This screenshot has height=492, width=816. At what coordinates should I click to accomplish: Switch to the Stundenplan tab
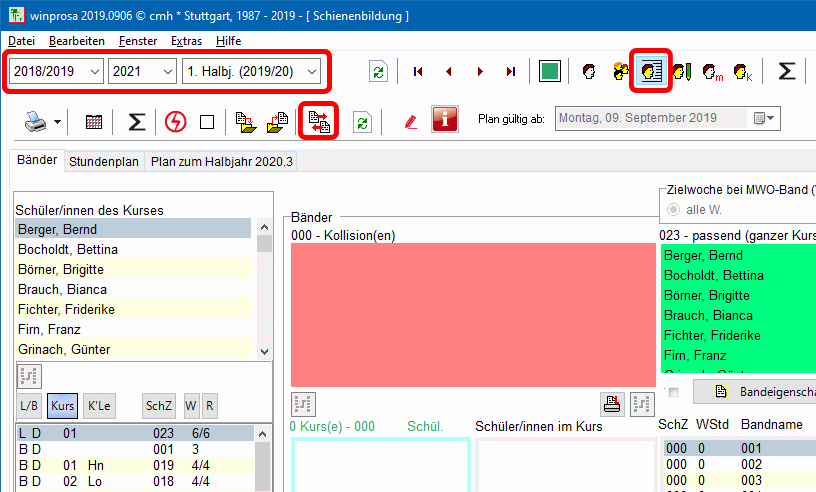[105, 161]
